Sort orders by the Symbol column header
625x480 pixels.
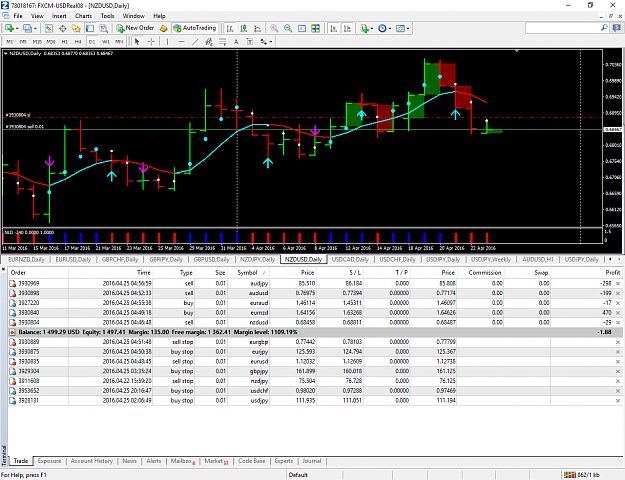tap(247, 273)
